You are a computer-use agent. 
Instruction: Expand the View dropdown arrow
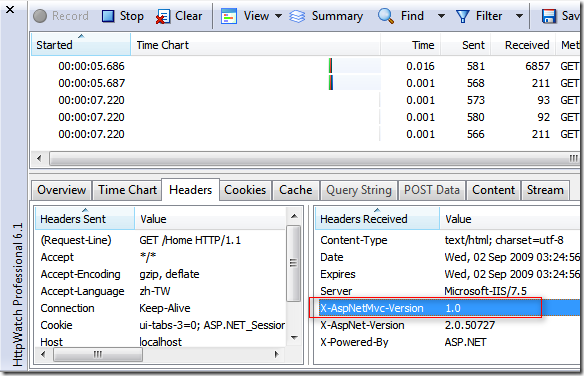point(278,16)
